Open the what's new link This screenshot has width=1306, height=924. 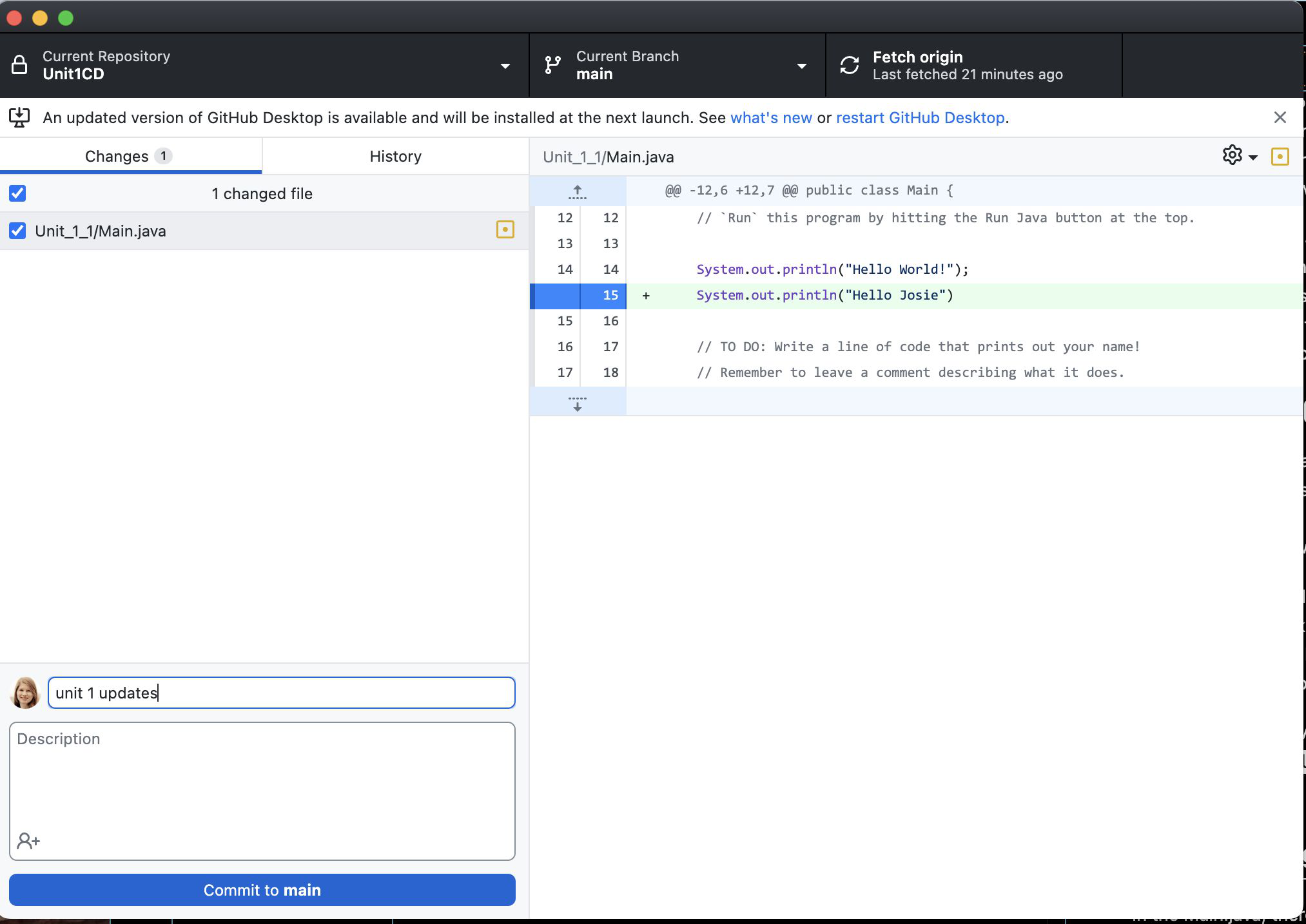click(770, 118)
